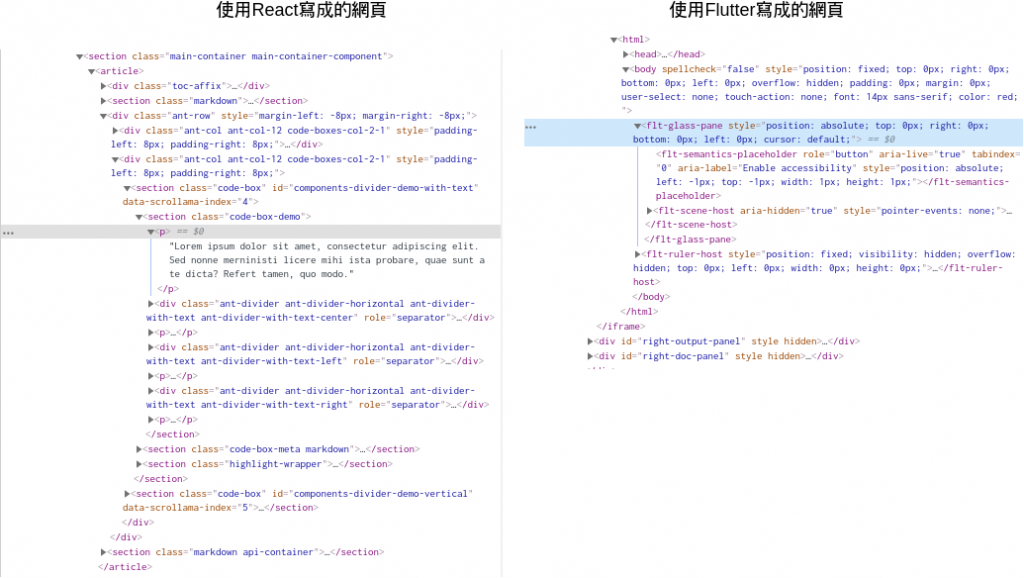Expand the code-box-meta markdown section
The image size is (1024, 578).
139,449
